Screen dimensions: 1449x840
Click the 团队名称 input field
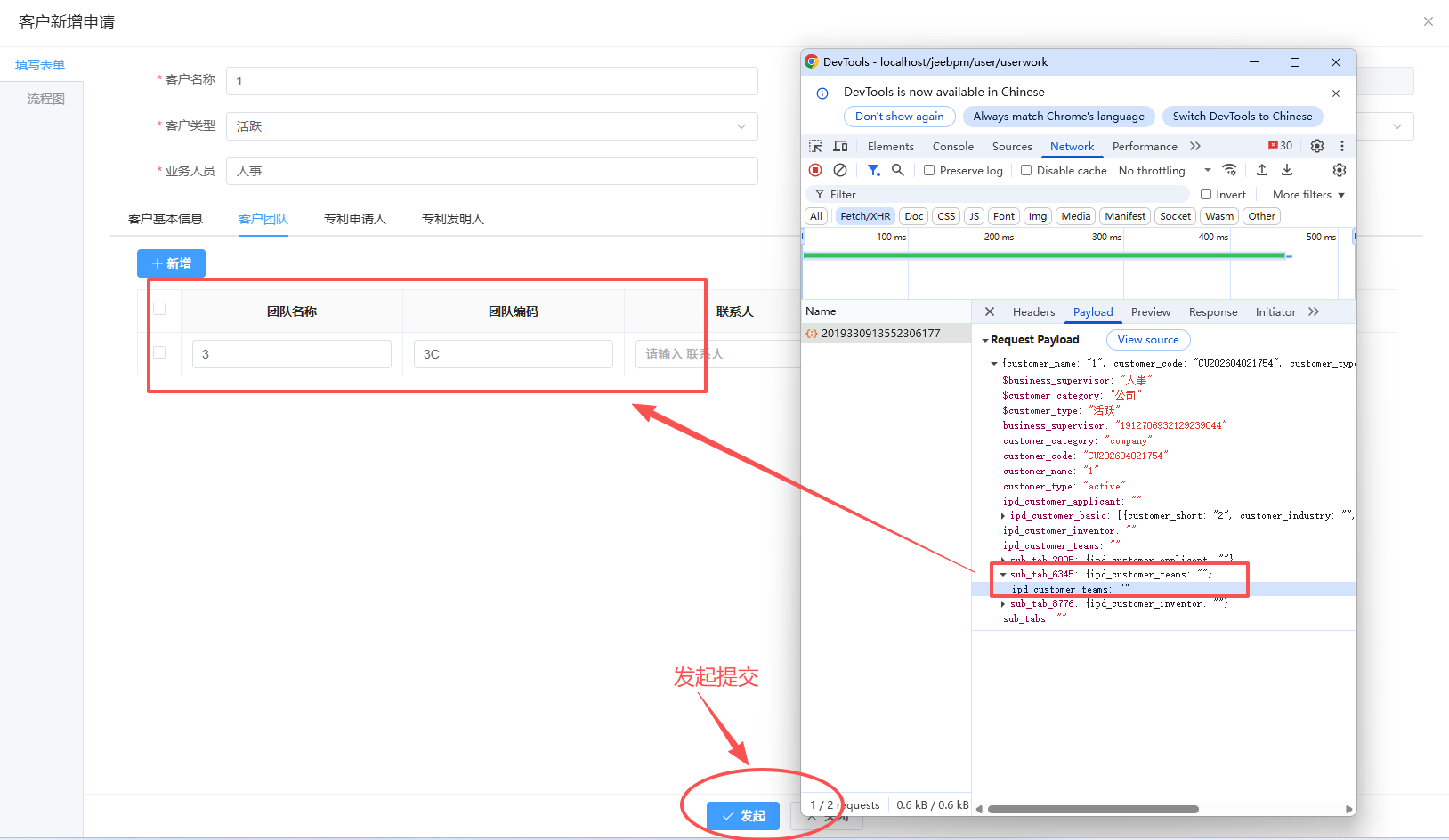291,354
